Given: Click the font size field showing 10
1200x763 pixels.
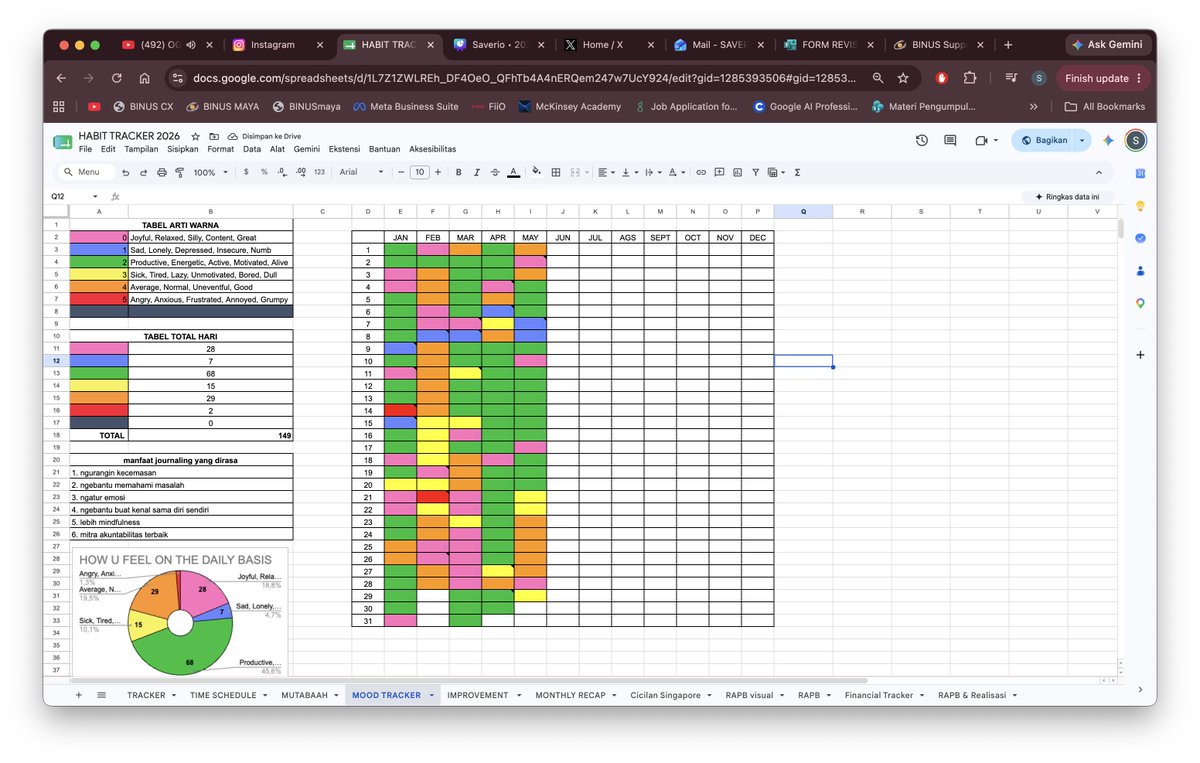Looking at the screenshot, I should [x=420, y=172].
